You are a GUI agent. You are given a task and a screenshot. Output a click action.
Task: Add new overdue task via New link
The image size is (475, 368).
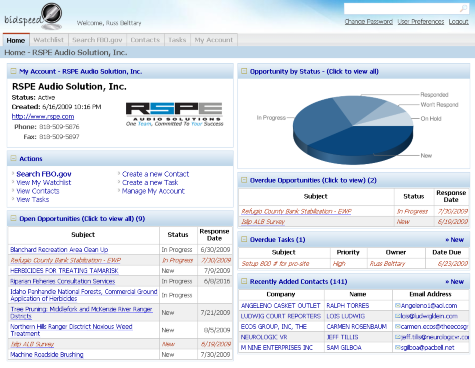pyautogui.click(x=455, y=239)
